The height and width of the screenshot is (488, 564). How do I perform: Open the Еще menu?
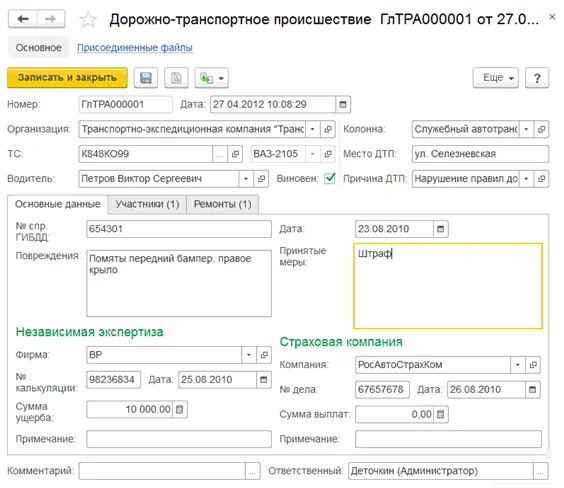496,78
